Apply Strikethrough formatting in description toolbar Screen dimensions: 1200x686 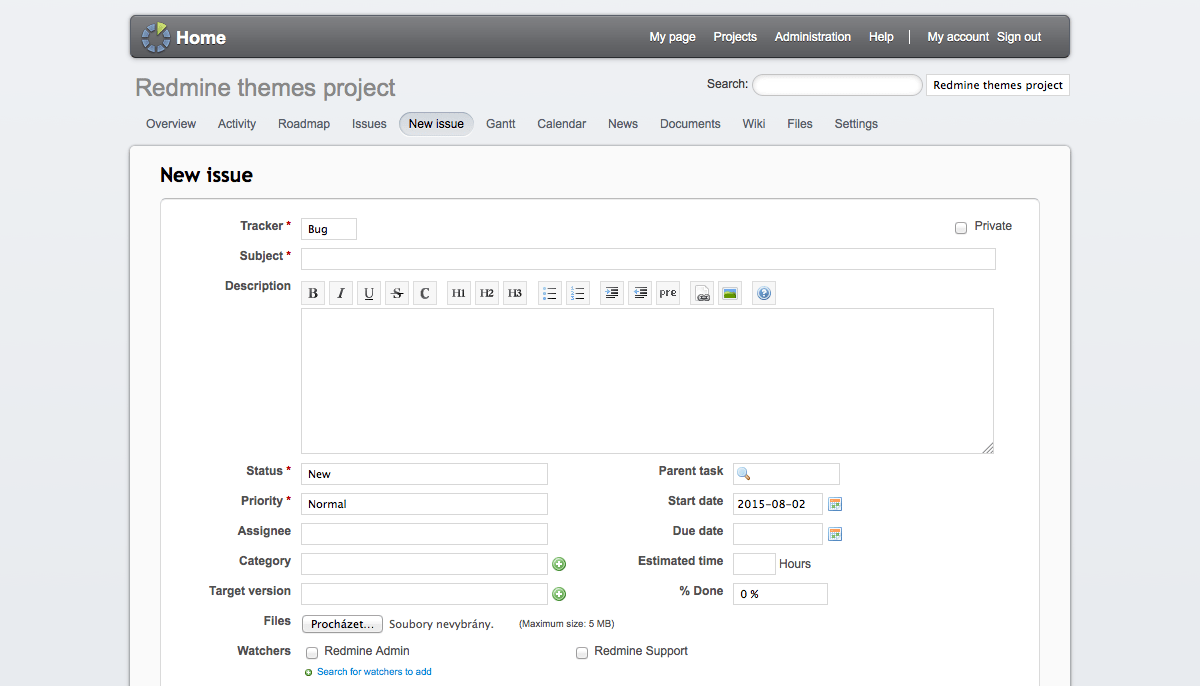pyautogui.click(x=397, y=293)
